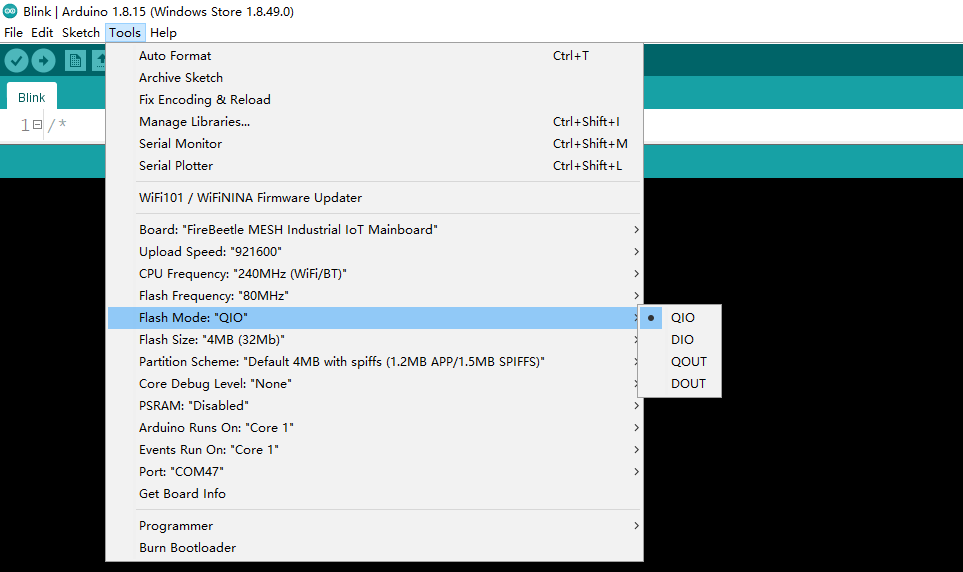The width and height of the screenshot is (963, 572).
Task: Choose Auto Format from Tools menu
Action: [x=375, y=56]
